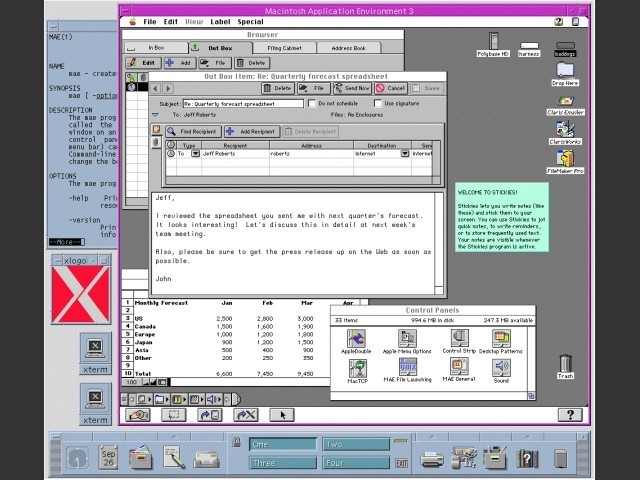Open the CDE style manager icon
640x480 pixels.
[x=464, y=457]
